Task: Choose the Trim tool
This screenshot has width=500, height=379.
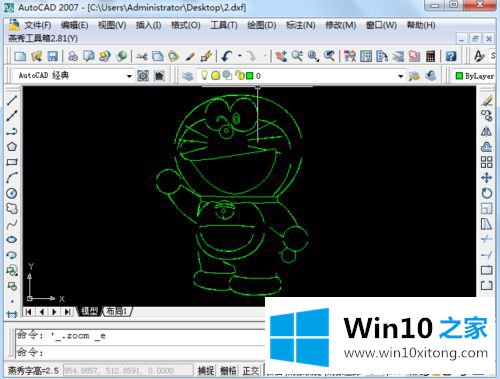Action: (487, 239)
